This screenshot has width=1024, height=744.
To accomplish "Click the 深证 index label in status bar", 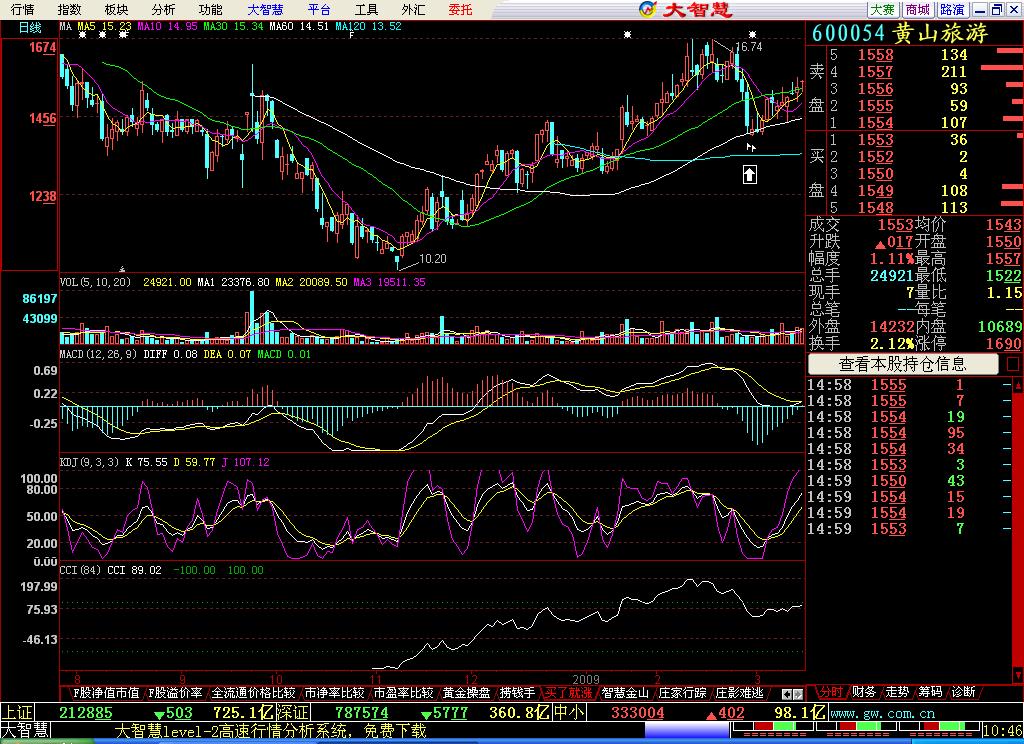I will tap(291, 713).
